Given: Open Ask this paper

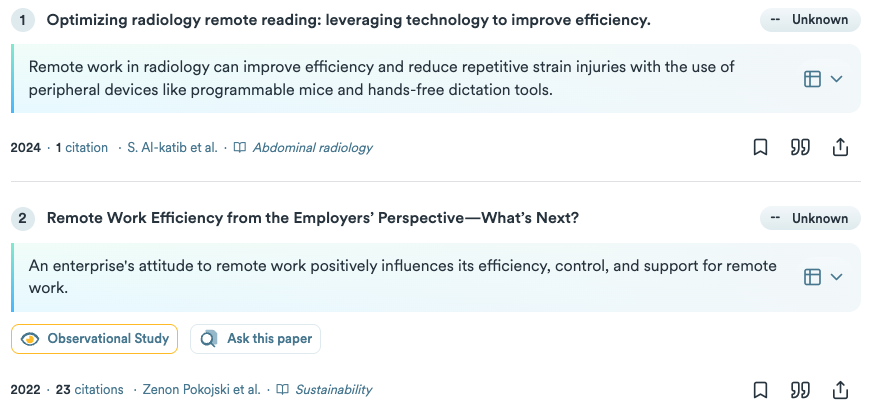Looking at the screenshot, I should click(x=255, y=339).
